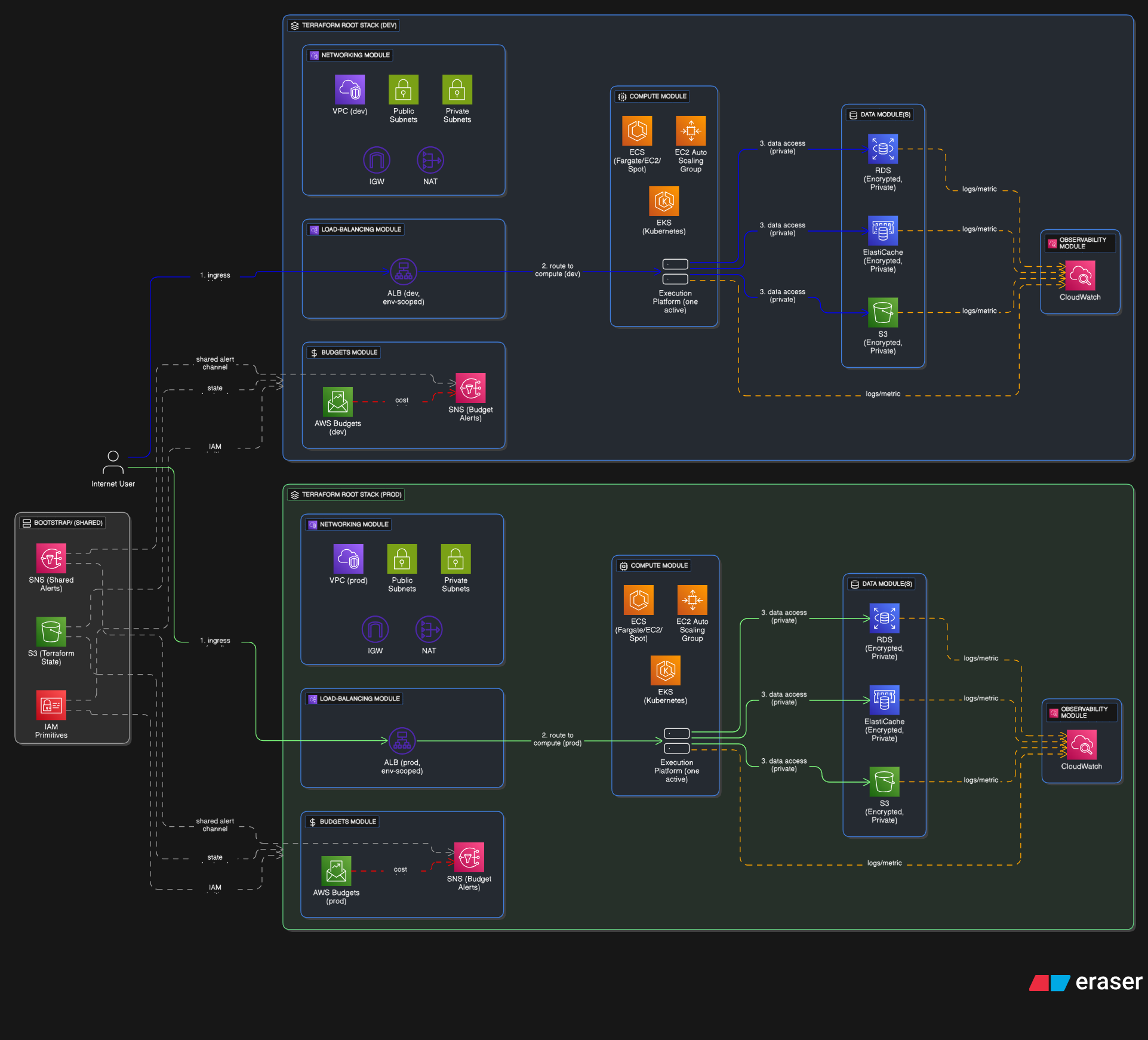The image size is (1148, 1040).
Task: Click the dev Observability Module label
Action: click(1081, 244)
